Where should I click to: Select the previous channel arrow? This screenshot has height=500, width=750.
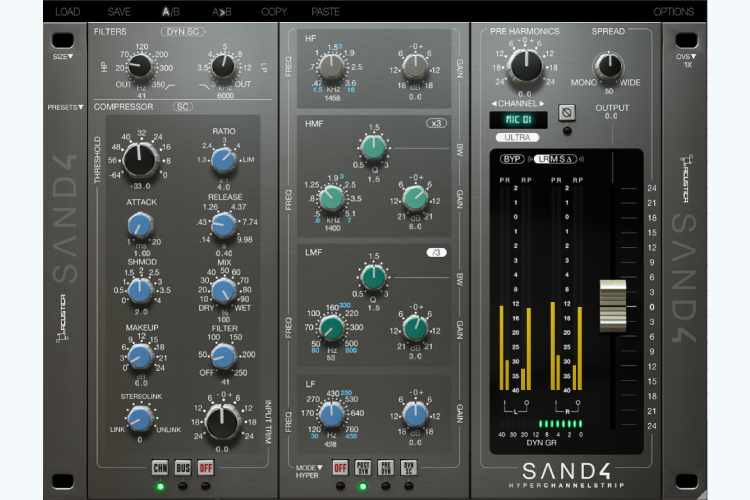pos(494,103)
